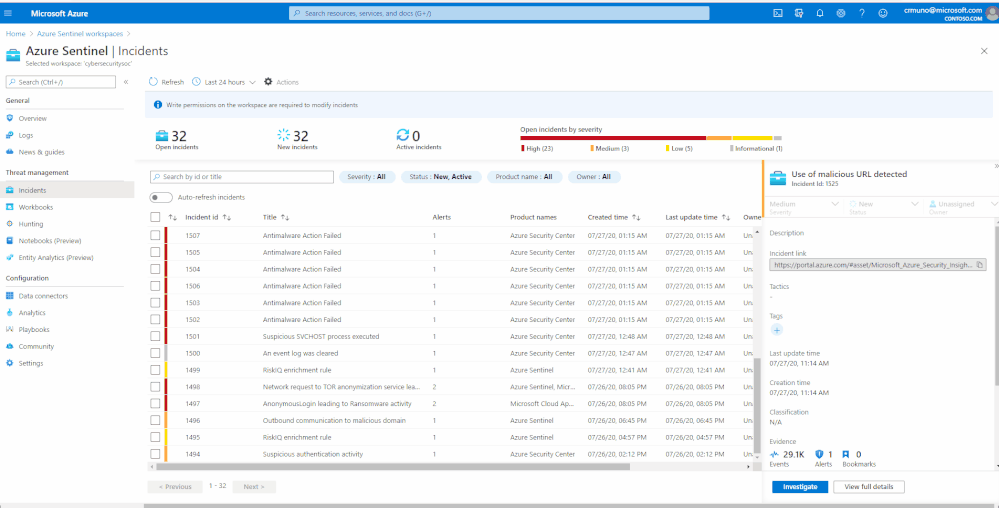This screenshot has height=508, width=999.
Task: Follow the Azure Sentinel workspaces breadcrumb
Action: click(x=80, y=34)
